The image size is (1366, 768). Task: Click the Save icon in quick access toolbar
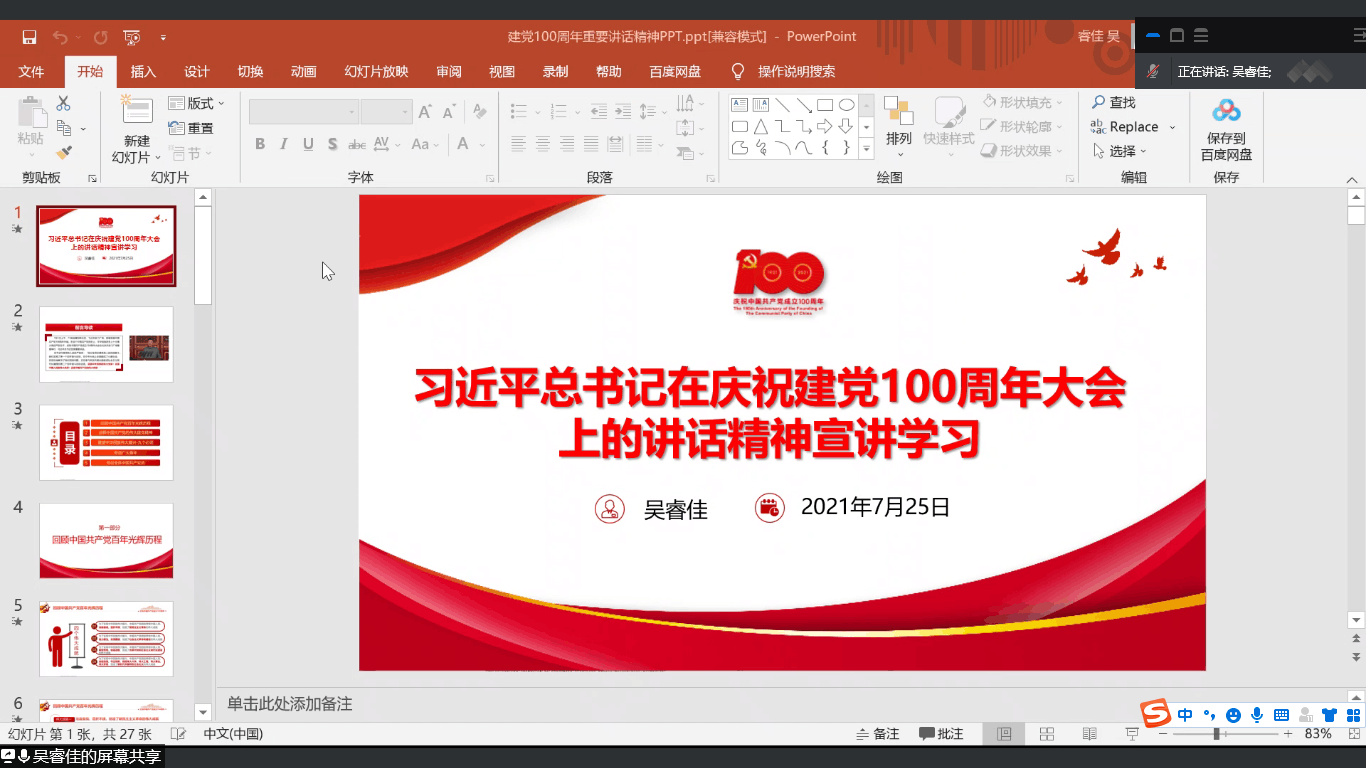29,37
